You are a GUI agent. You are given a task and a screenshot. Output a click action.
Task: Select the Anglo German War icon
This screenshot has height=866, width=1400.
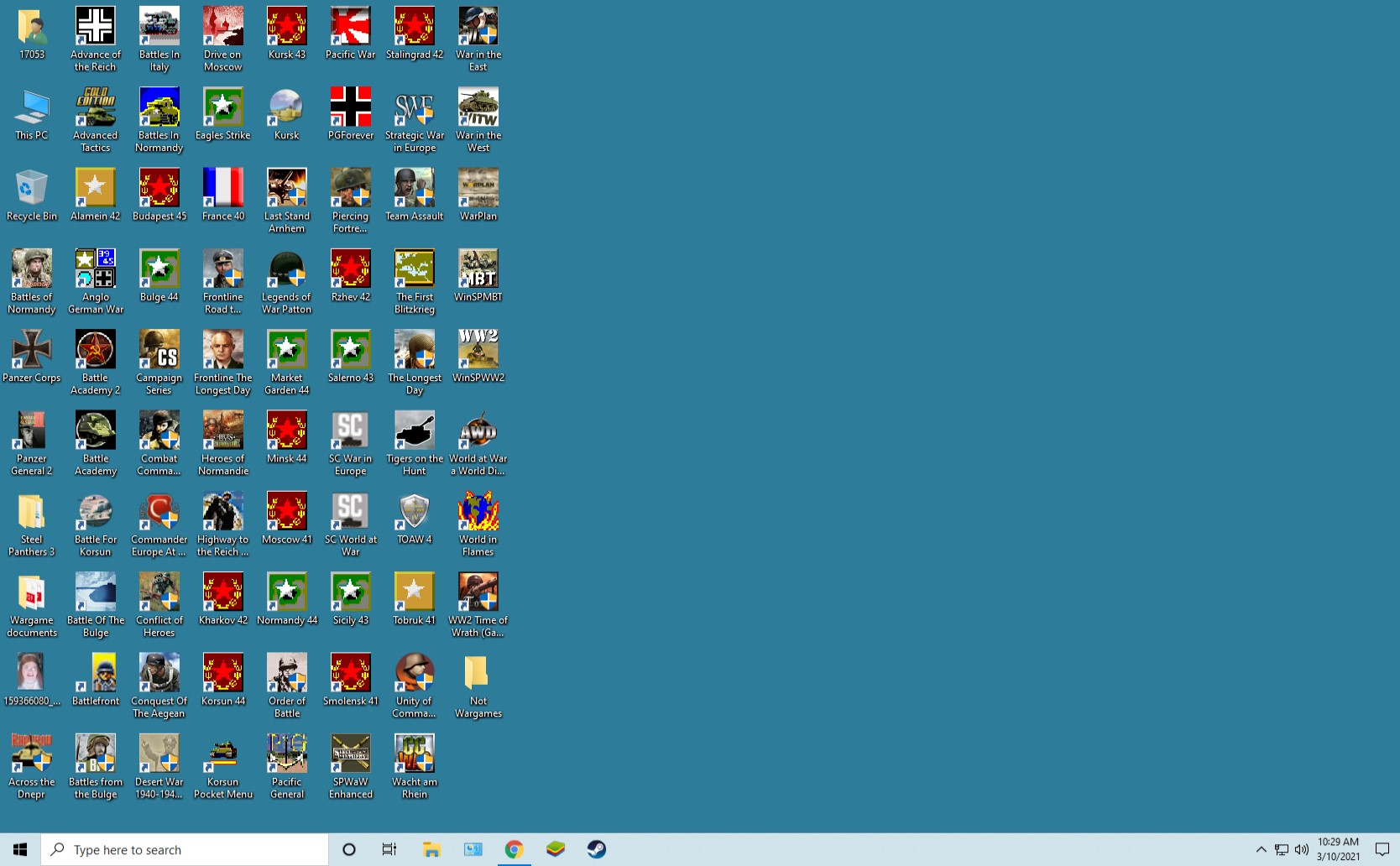click(96, 269)
